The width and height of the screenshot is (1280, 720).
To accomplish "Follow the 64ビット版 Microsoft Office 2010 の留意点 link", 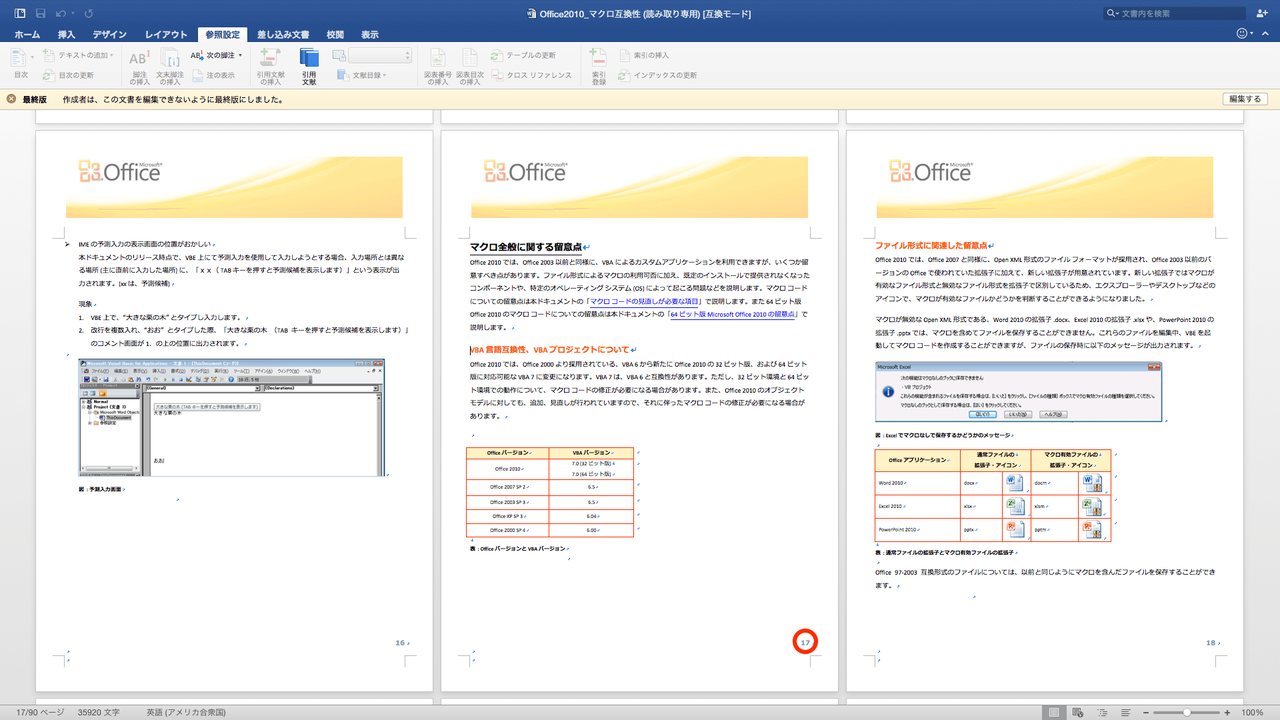I will point(733,314).
